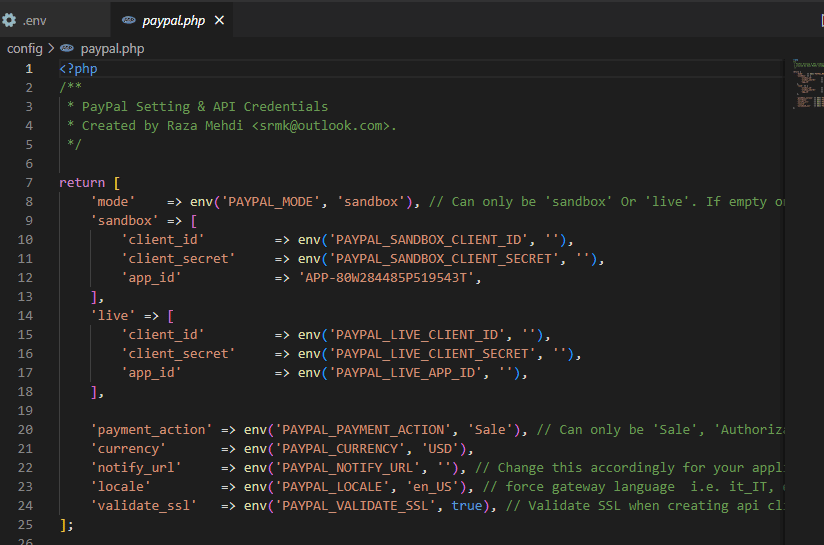
Task: Click line number 20 in gutter
Action: (x=25, y=430)
